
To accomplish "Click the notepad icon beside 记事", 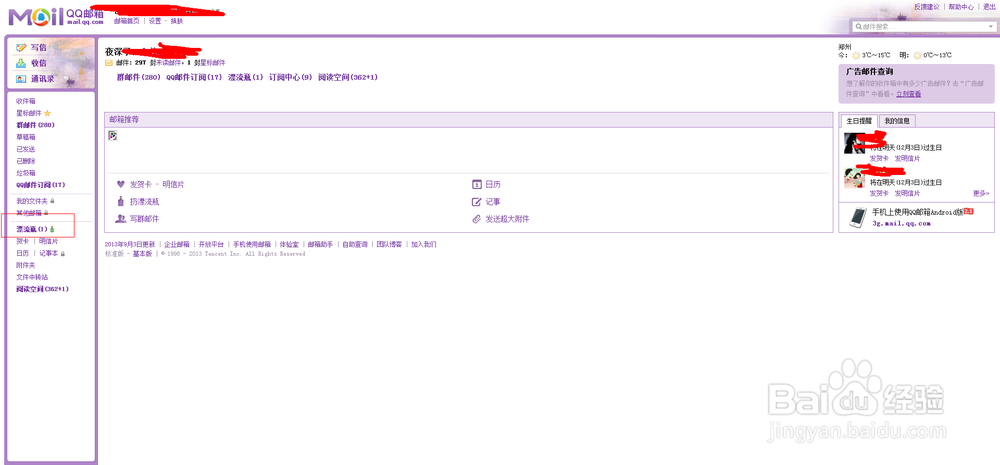I will click(476, 202).
